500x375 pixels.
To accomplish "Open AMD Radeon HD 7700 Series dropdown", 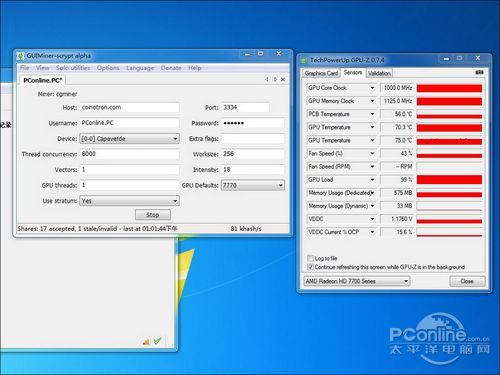I will coord(356,281).
